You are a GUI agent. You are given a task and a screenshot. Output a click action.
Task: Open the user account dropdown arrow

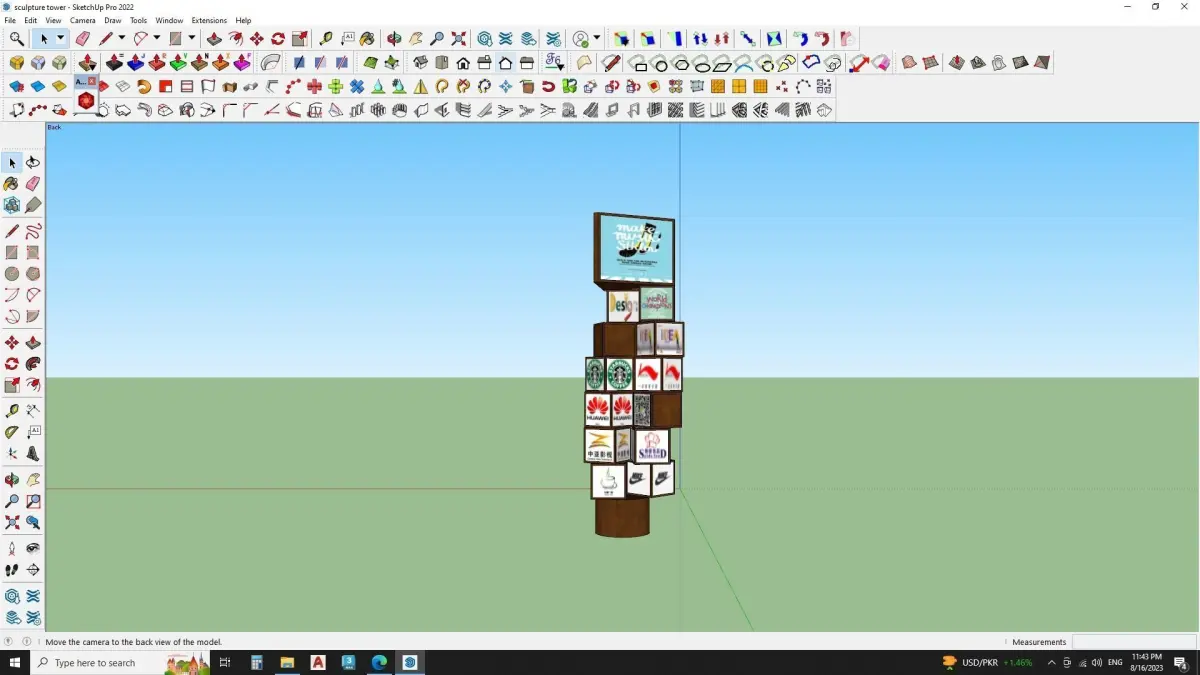pos(597,39)
